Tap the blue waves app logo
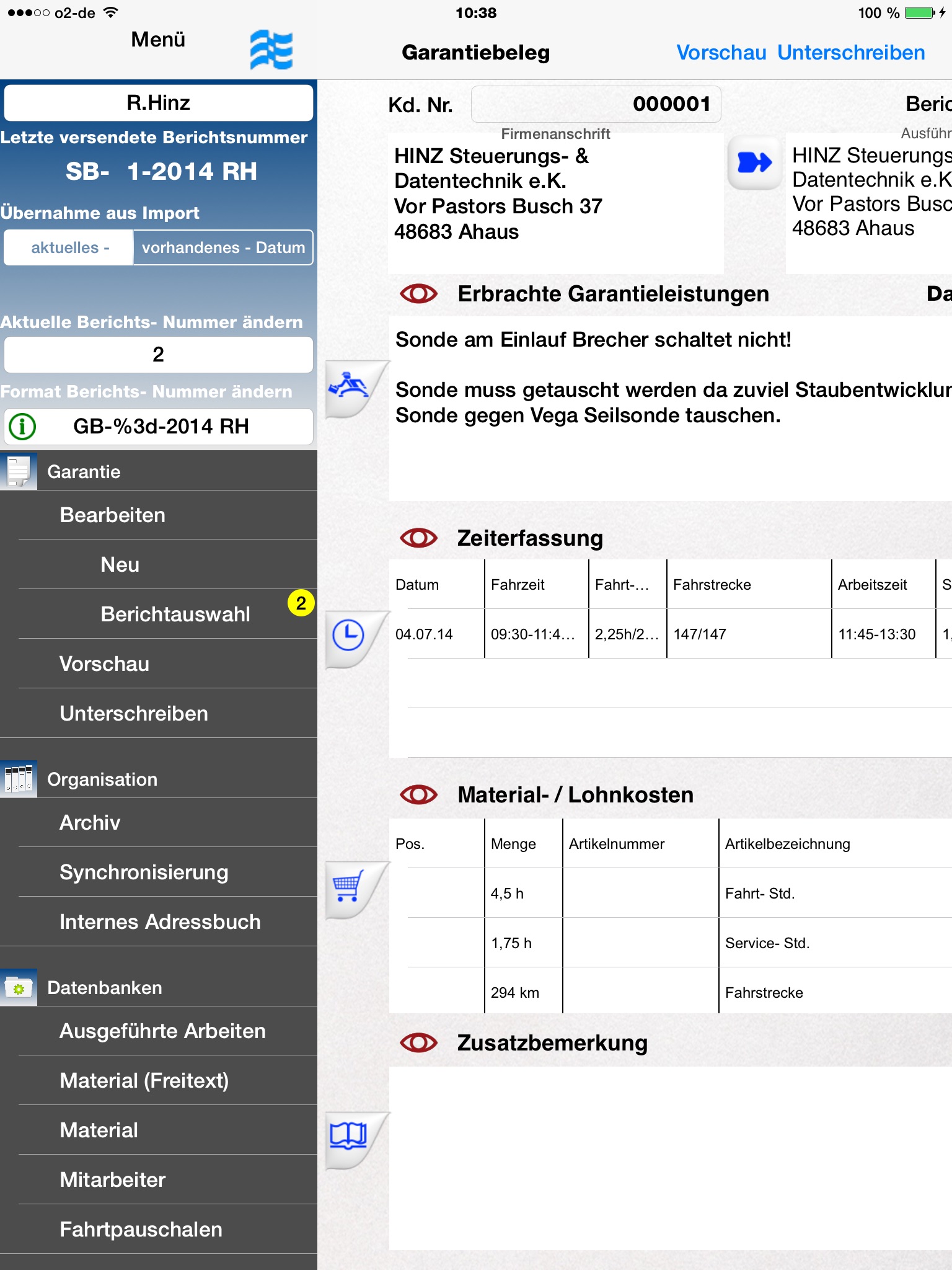 coord(271,50)
